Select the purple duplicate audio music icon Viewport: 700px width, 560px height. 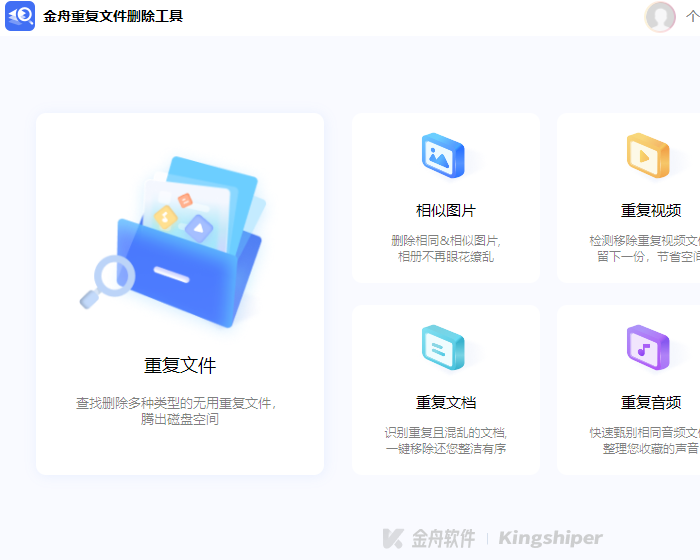(x=647, y=347)
